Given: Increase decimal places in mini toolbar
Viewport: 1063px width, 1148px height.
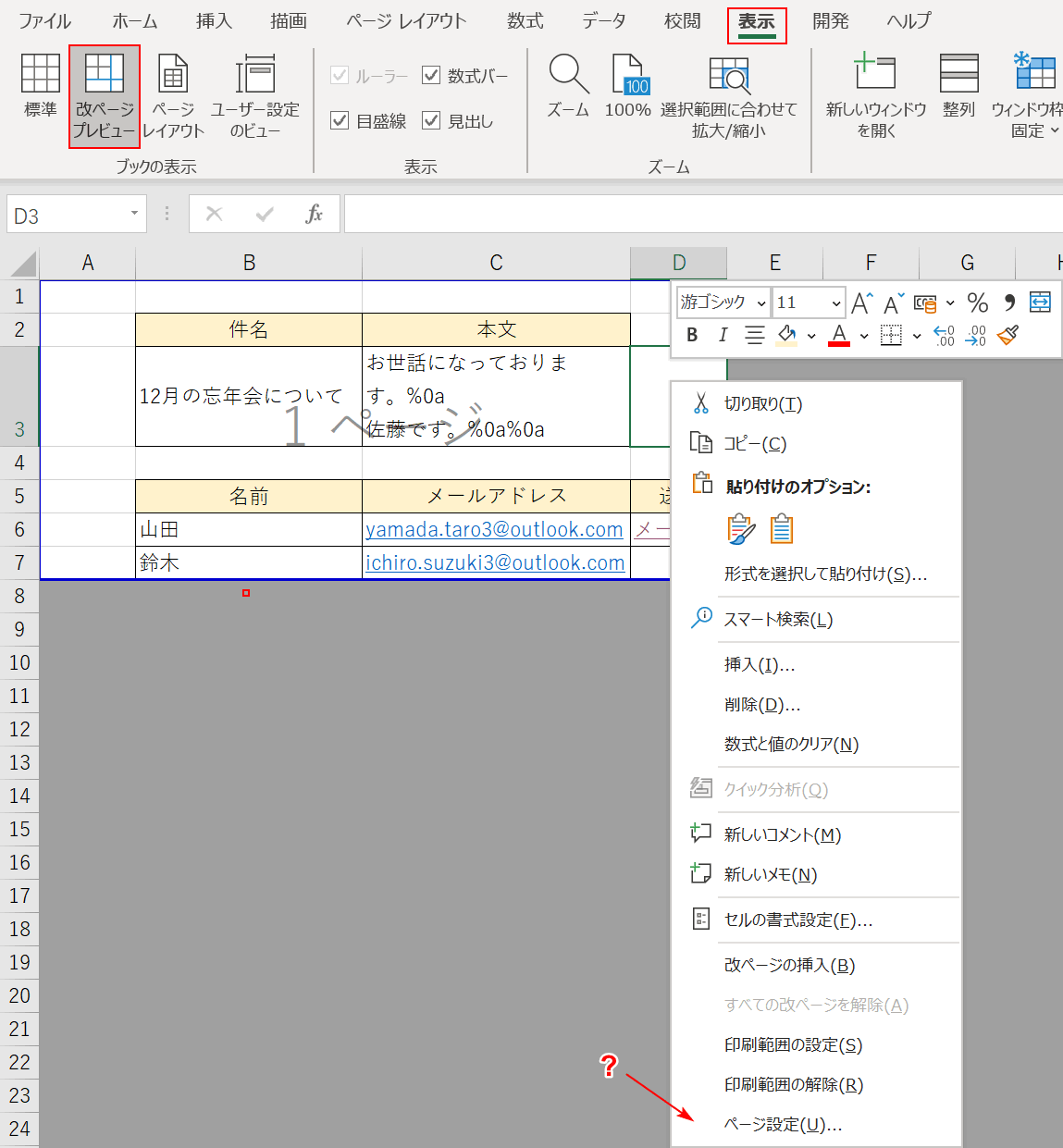Looking at the screenshot, I should coord(945,335).
